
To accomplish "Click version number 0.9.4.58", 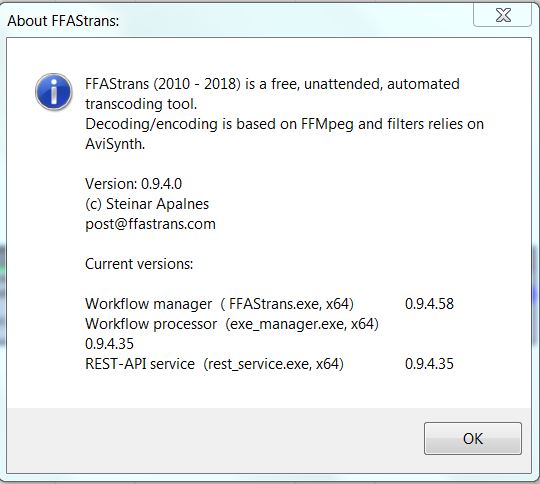I will pos(429,304).
